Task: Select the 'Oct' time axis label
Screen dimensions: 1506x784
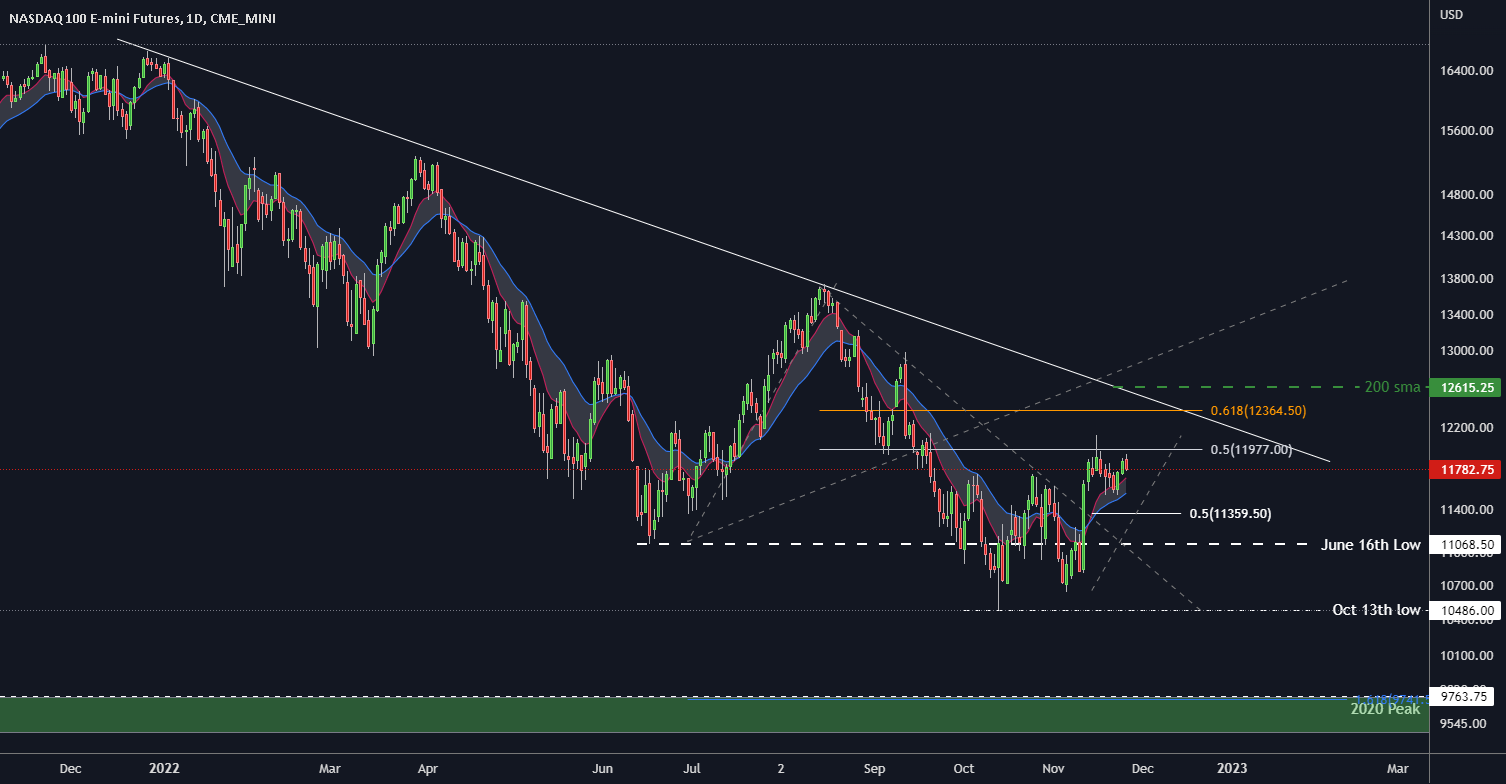Action: click(964, 769)
